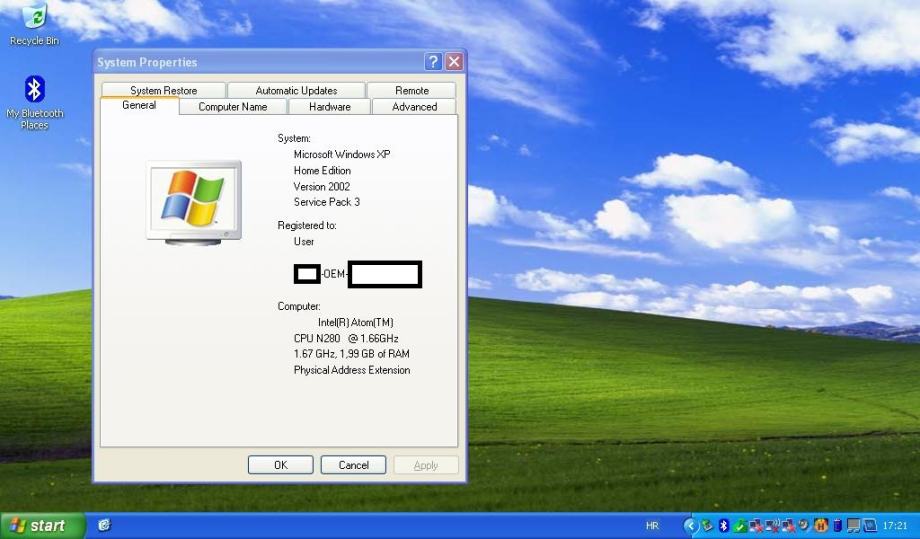Screen dimensions: 920x539
Task: Open the Start menu
Action: [x=42, y=526]
